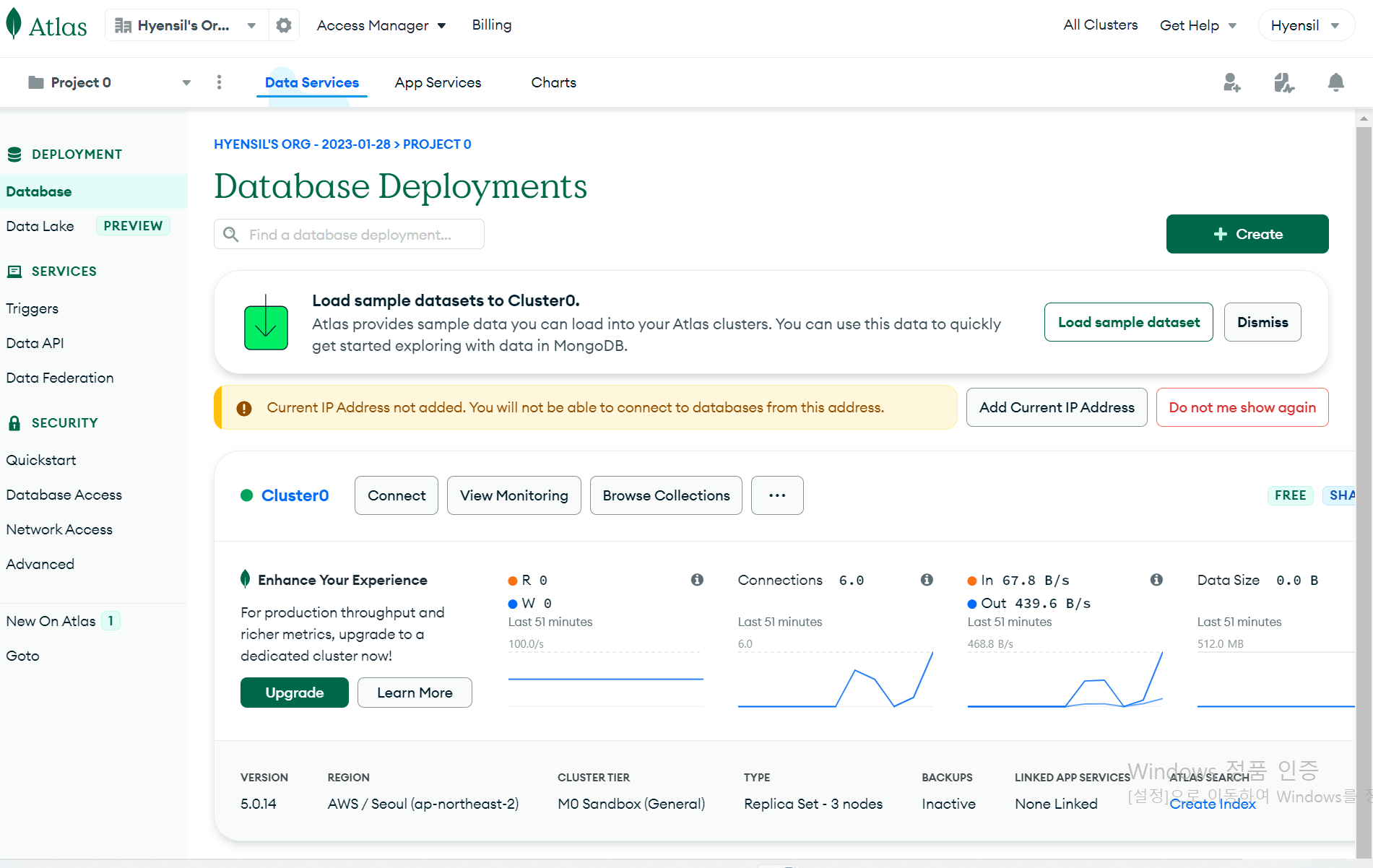Viewport: 1373px width, 868px height.
Task: Click the Hyensil's Org breadcrumb link
Action: [302, 144]
